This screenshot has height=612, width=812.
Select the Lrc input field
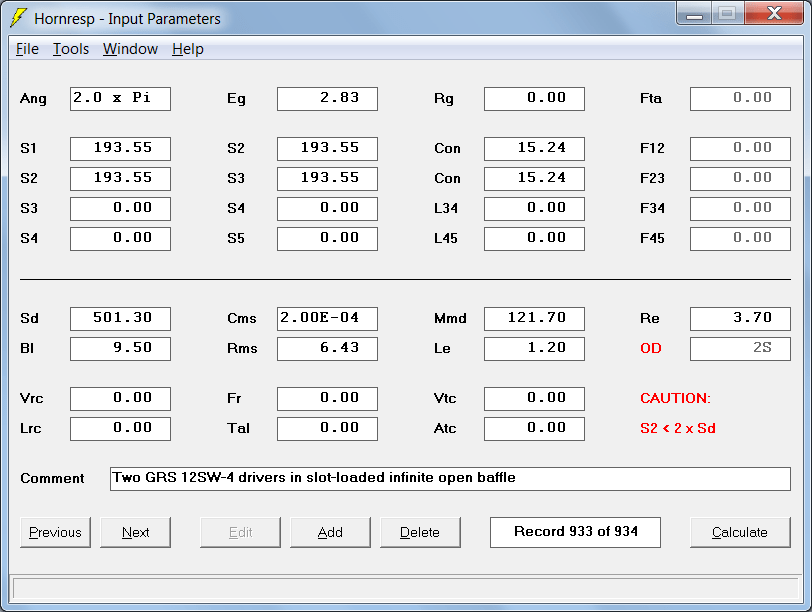point(120,429)
